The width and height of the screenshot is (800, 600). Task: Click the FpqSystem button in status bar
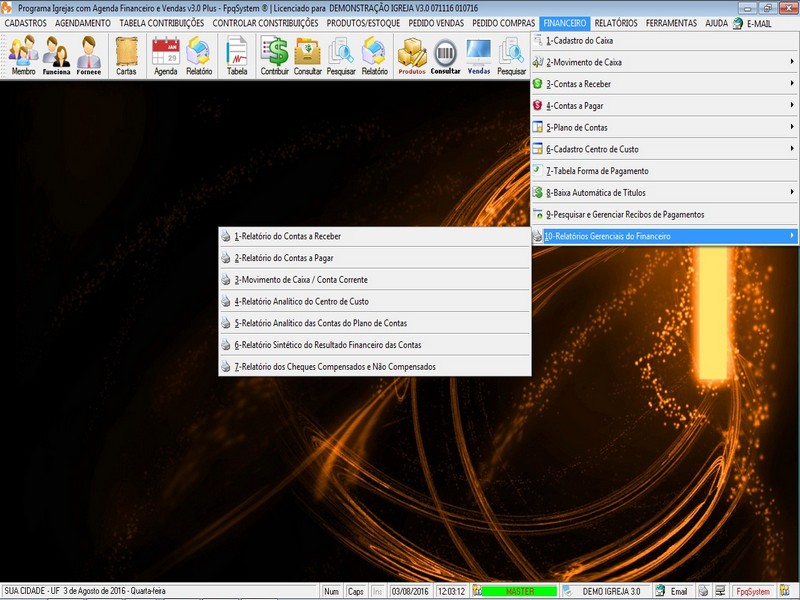(753, 591)
